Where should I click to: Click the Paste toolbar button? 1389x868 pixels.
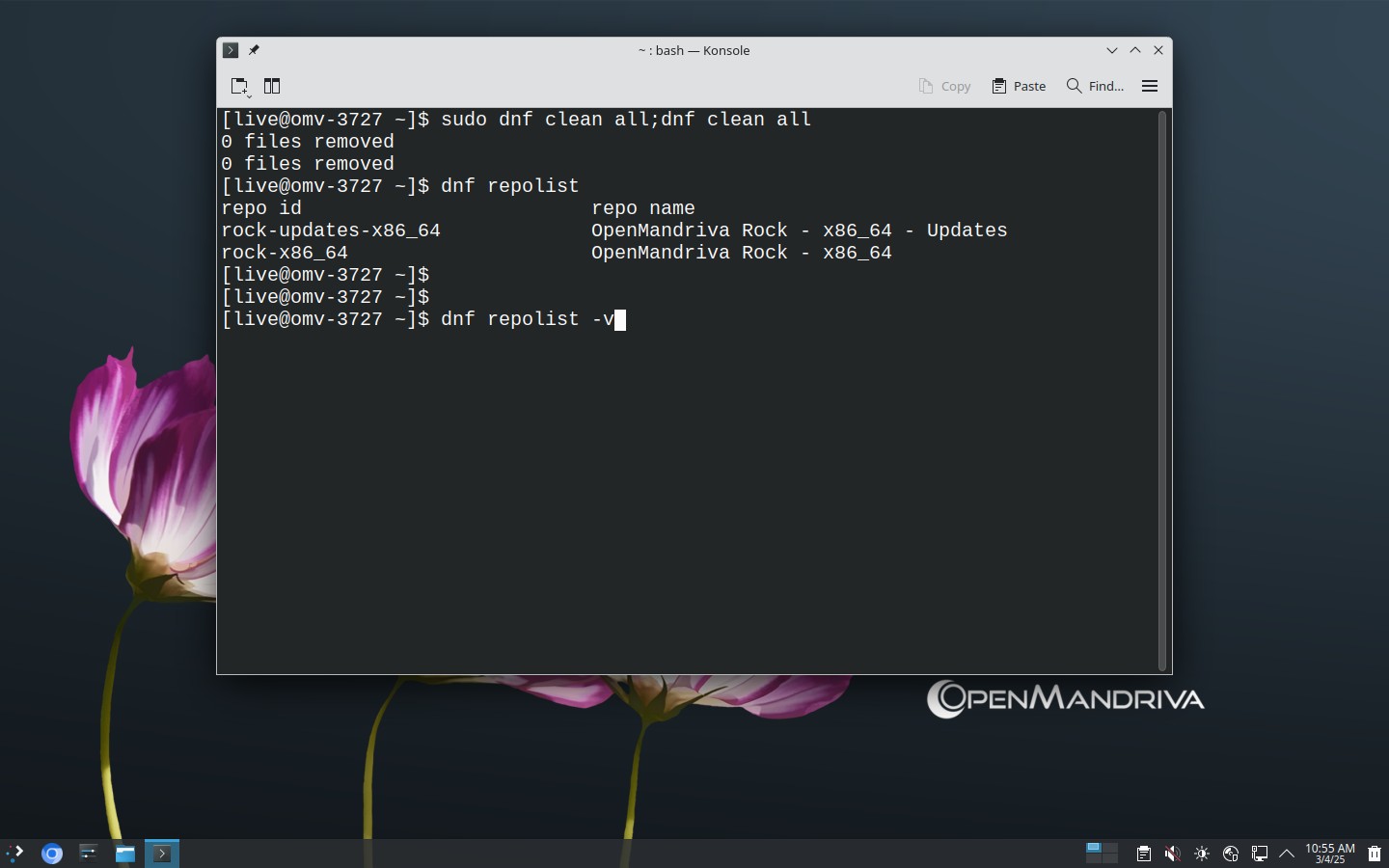(1019, 86)
